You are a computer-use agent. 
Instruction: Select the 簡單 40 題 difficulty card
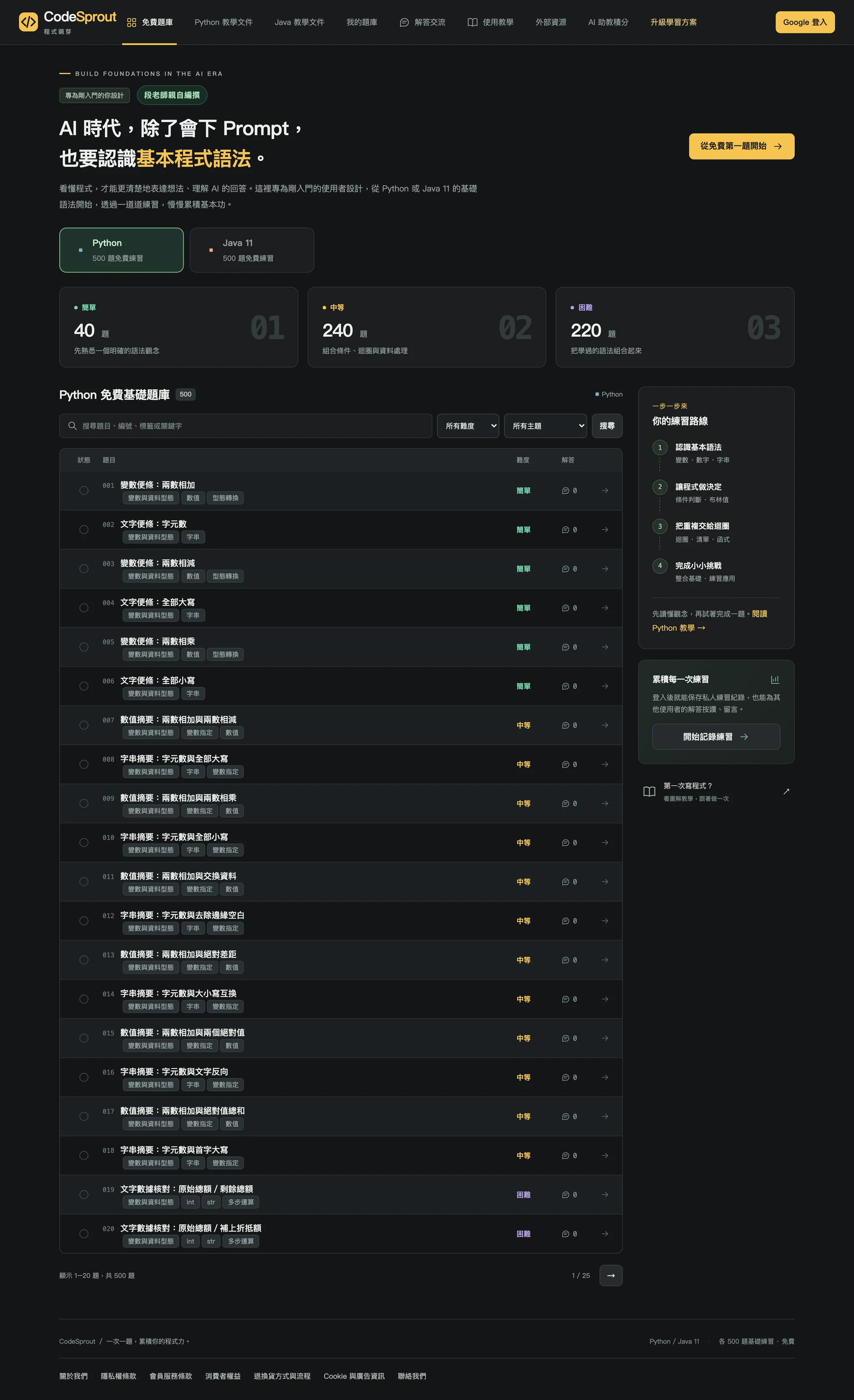[x=178, y=327]
